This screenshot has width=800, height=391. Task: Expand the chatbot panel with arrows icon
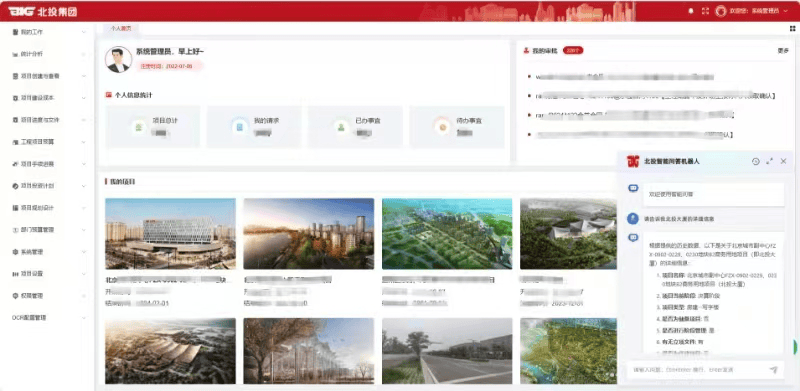tap(769, 161)
